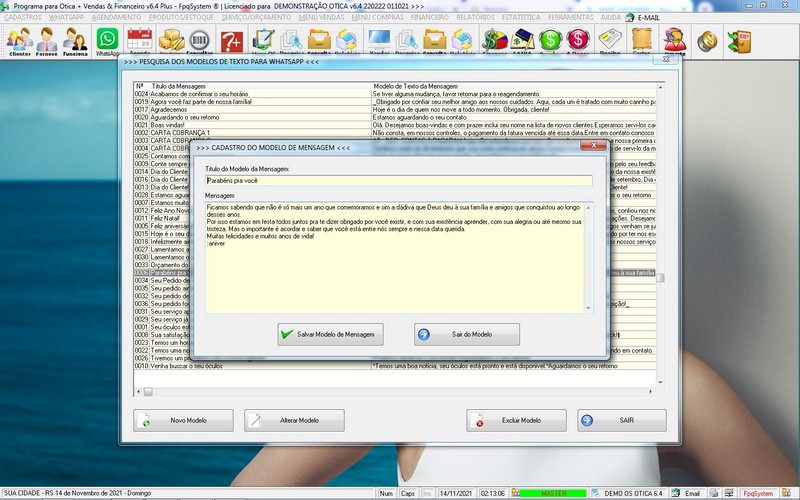Open the Produtos boxes icon

point(171,41)
